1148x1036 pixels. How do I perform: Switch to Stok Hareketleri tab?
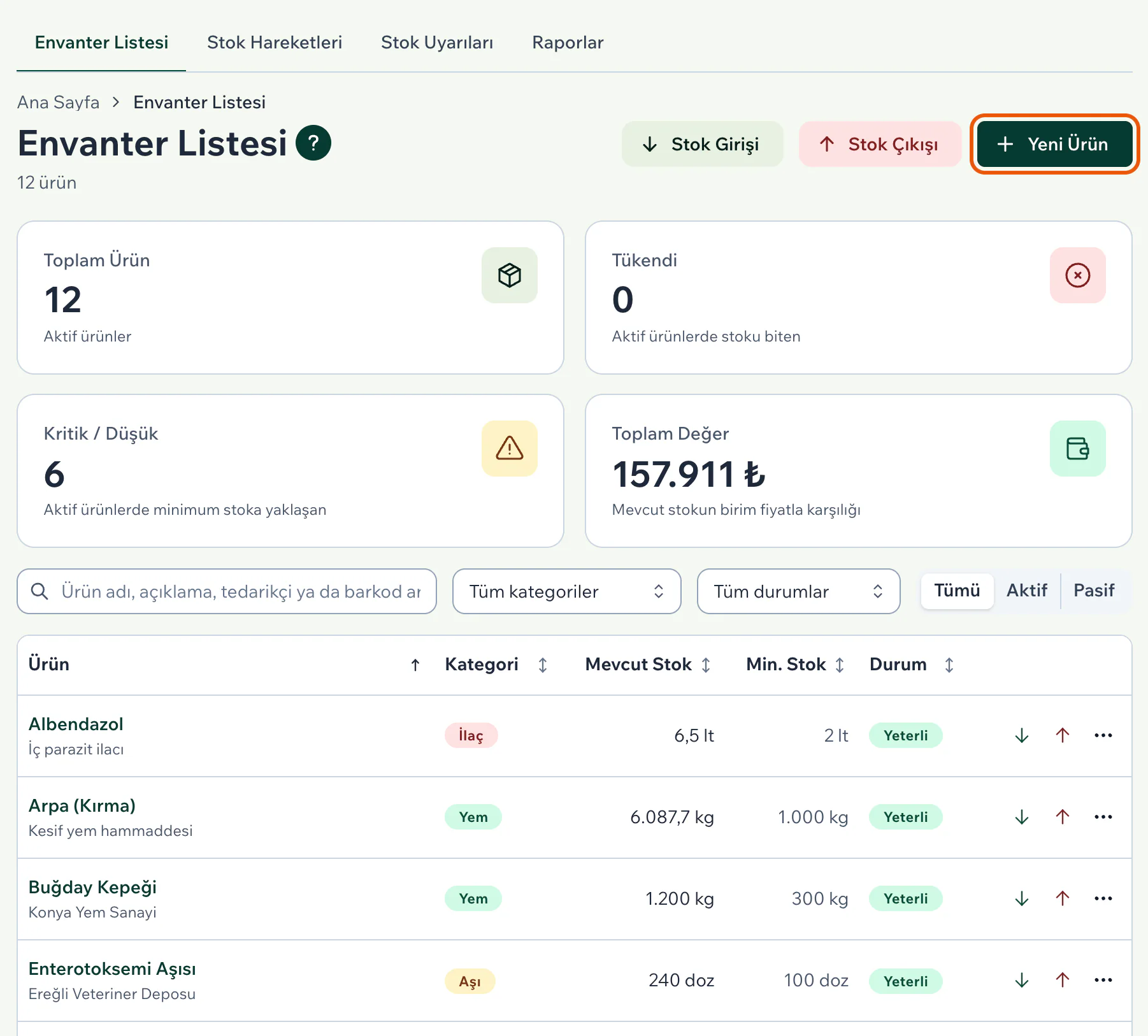point(275,43)
